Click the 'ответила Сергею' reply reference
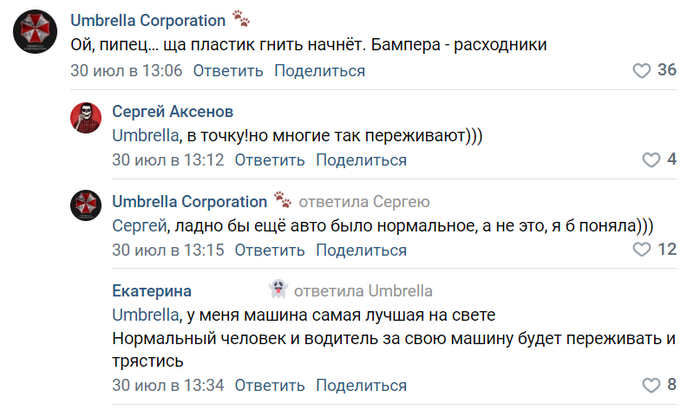The height and width of the screenshot is (410, 700). point(364,200)
